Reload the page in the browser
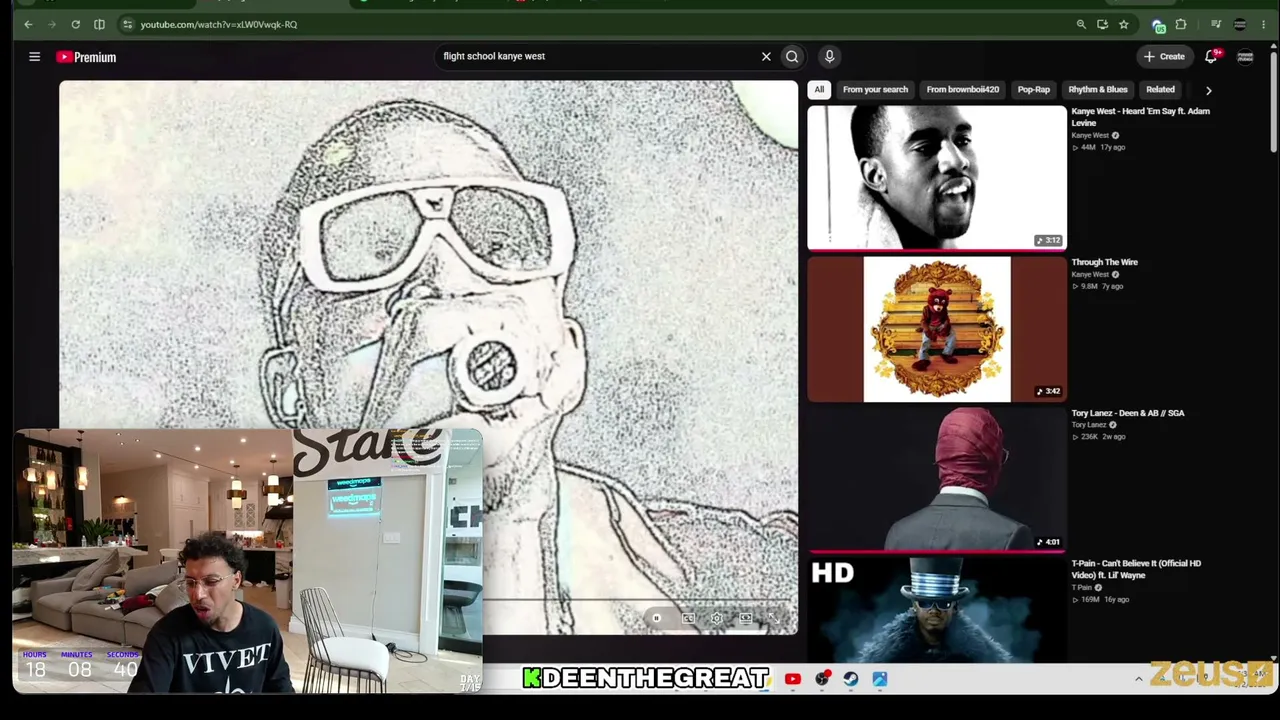Viewport: 1280px width, 720px height. click(x=75, y=24)
